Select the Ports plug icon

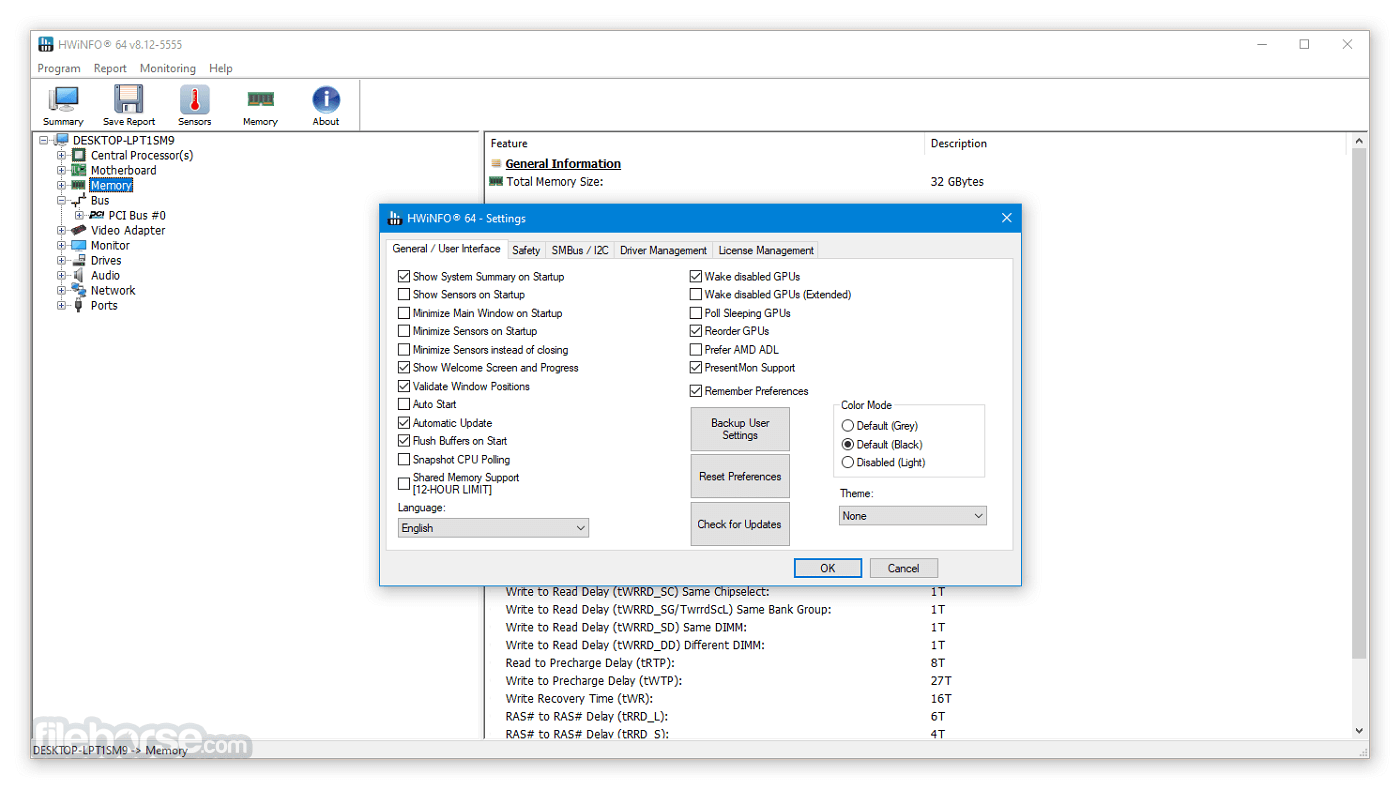coord(79,305)
